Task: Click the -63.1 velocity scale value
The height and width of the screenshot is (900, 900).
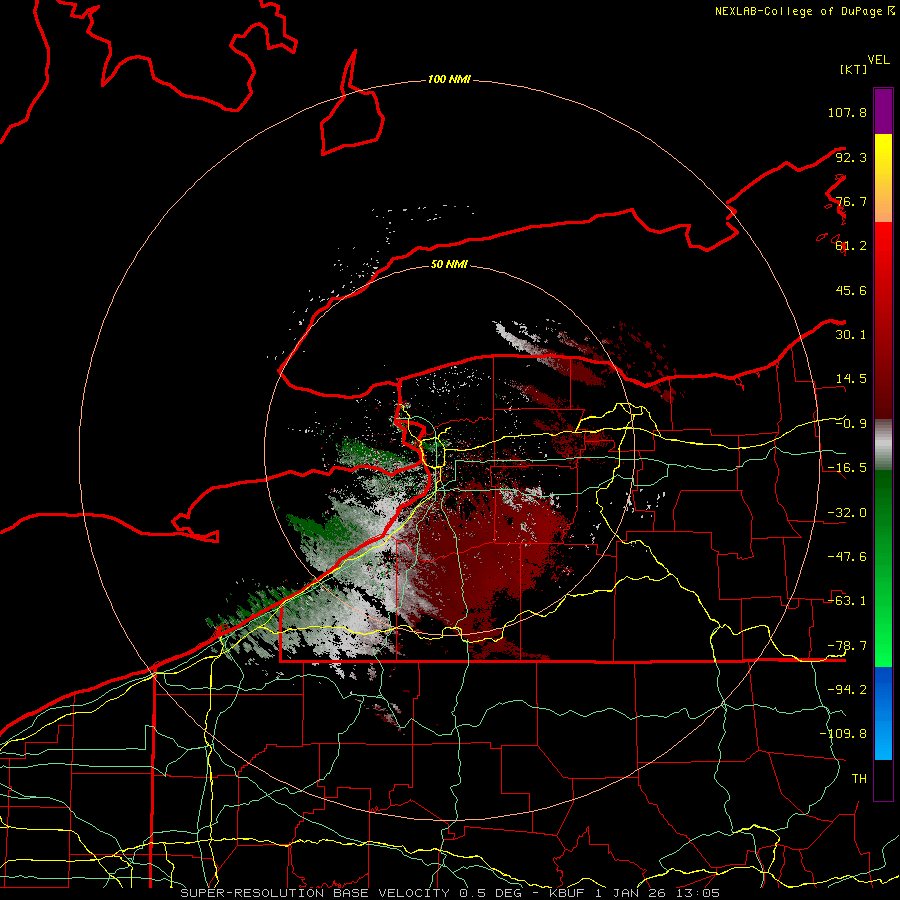Action: pyautogui.click(x=847, y=601)
